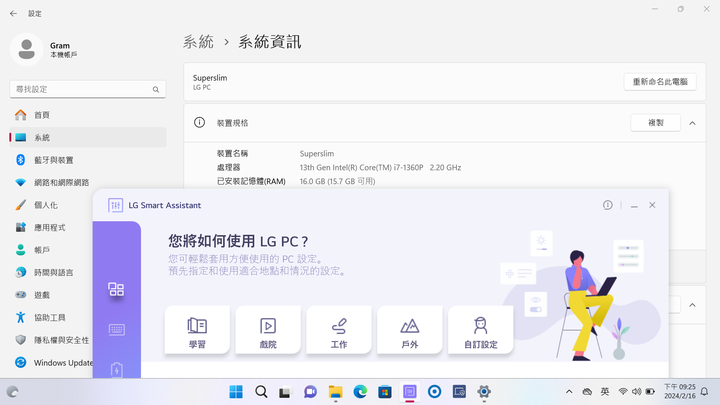720x405 pixels.
Task: Open 時間與語言 in Settings sidebar
Action: (x=51, y=272)
